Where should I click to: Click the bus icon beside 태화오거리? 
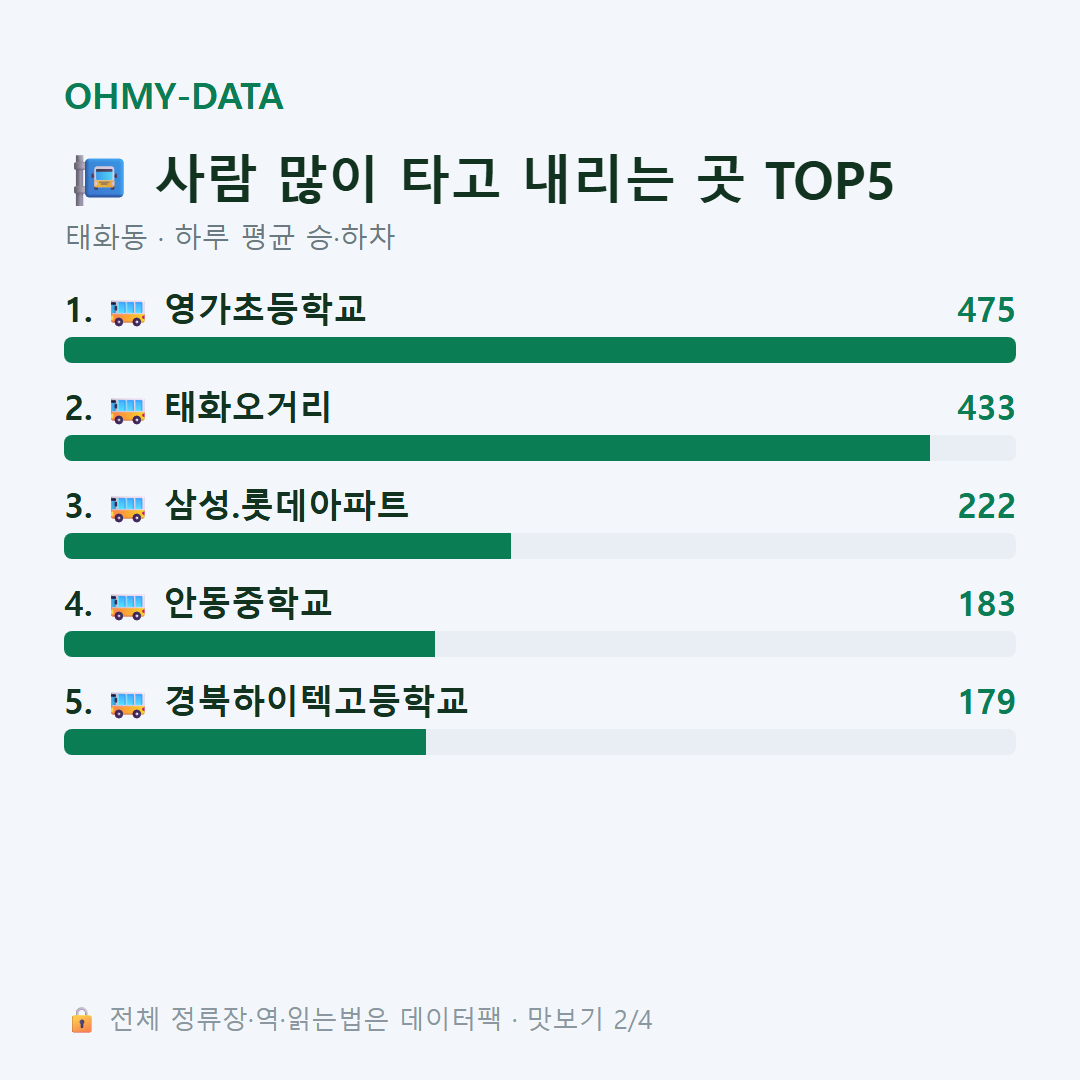tap(128, 410)
